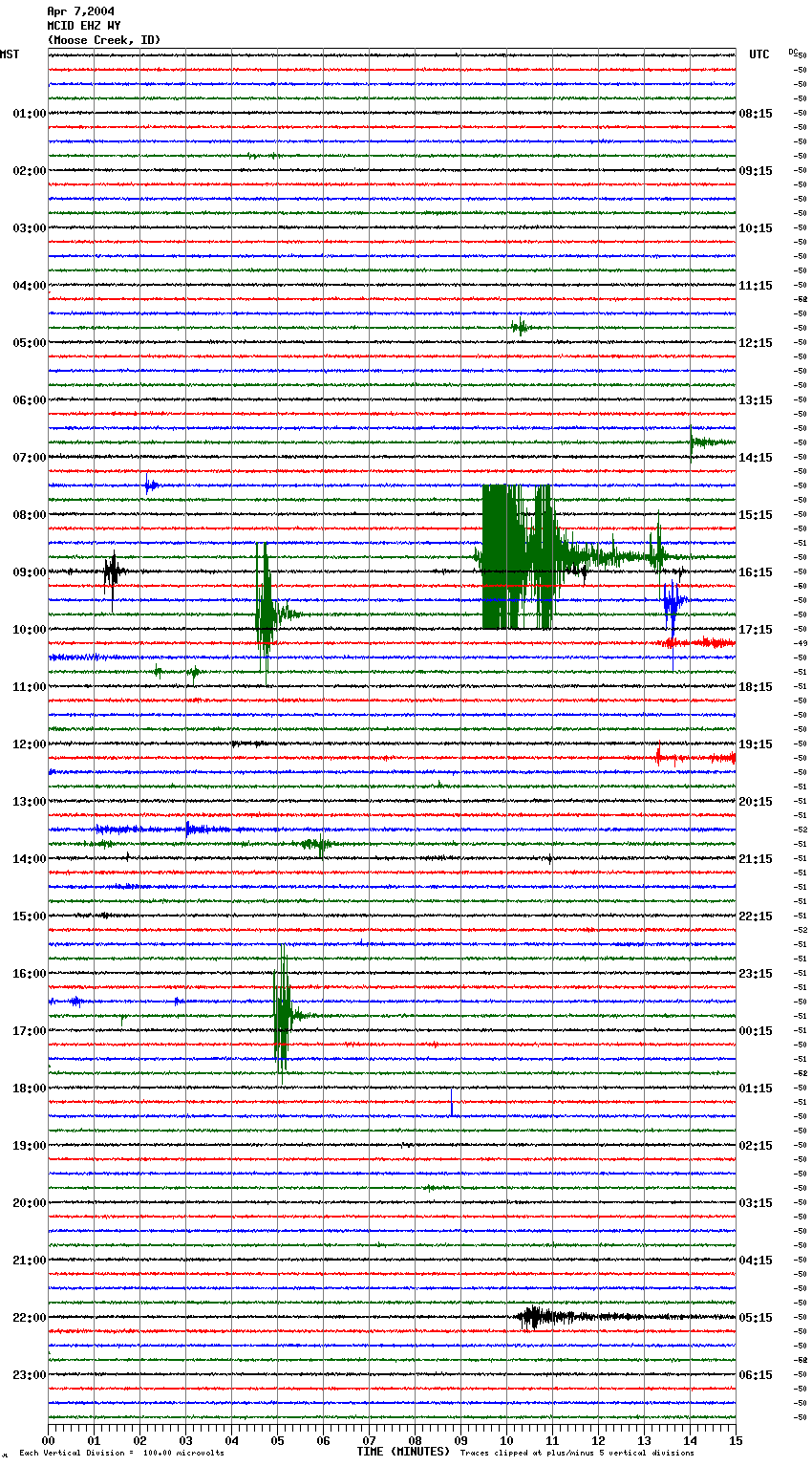This screenshot has height=1466, width=812.
Task: Click the '01:00' MST time label
Action: (30, 114)
